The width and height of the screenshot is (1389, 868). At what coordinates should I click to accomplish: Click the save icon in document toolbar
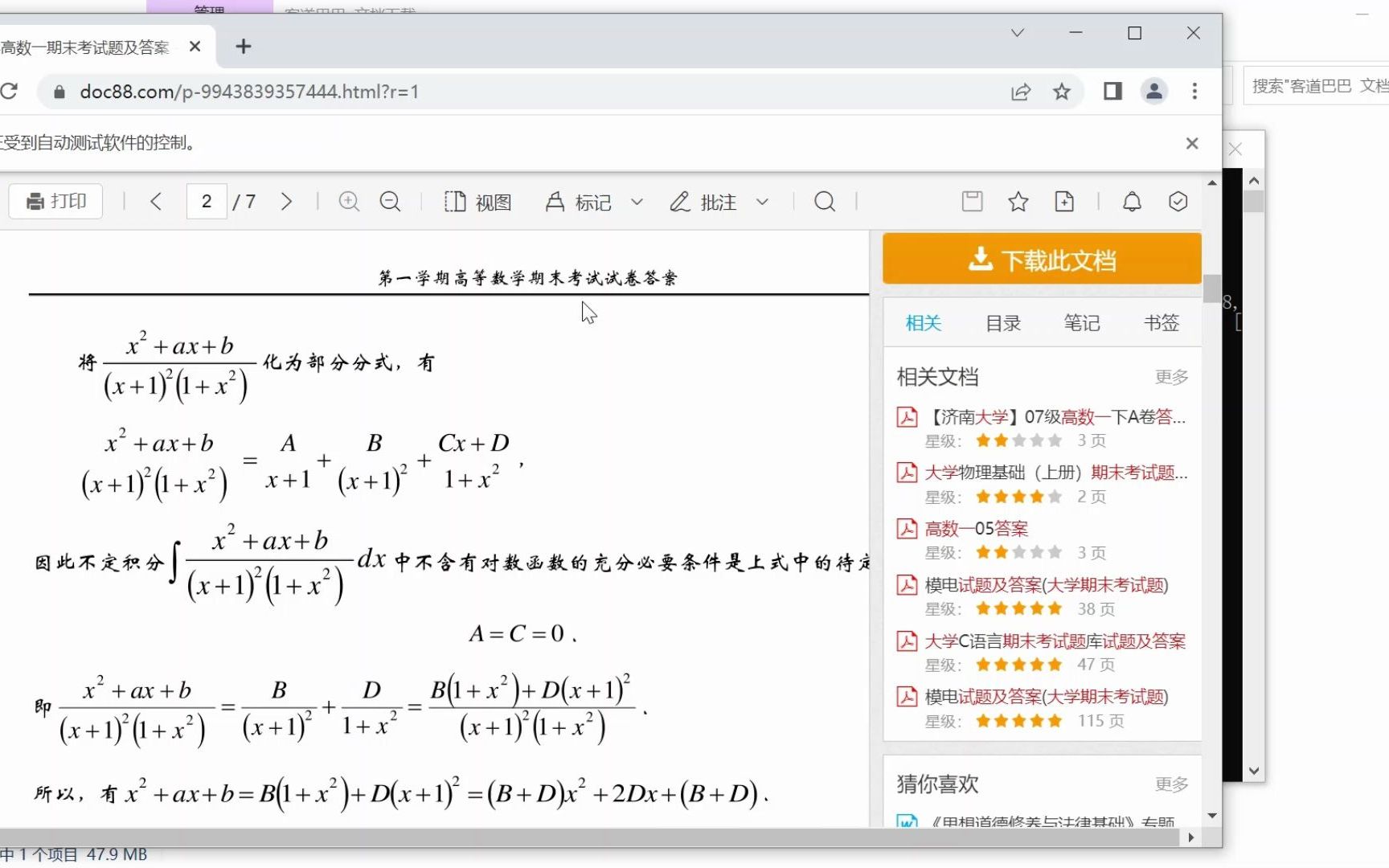pyautogui.click(x=973, y=201)
